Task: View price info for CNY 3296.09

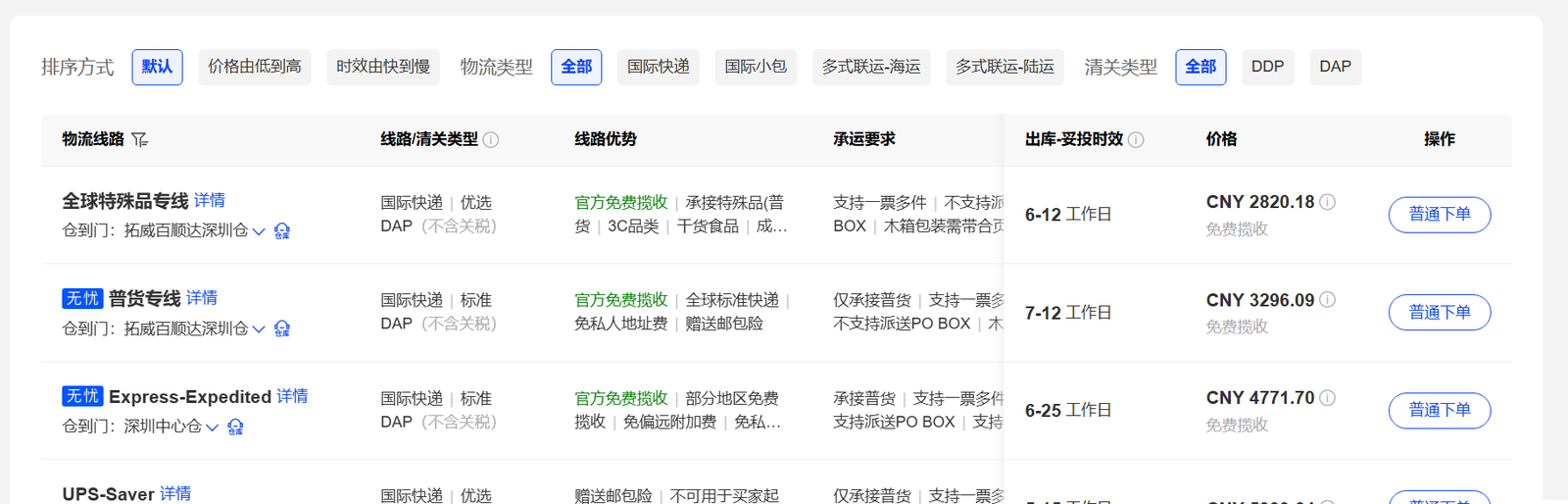Action: tap(1327, 300)
